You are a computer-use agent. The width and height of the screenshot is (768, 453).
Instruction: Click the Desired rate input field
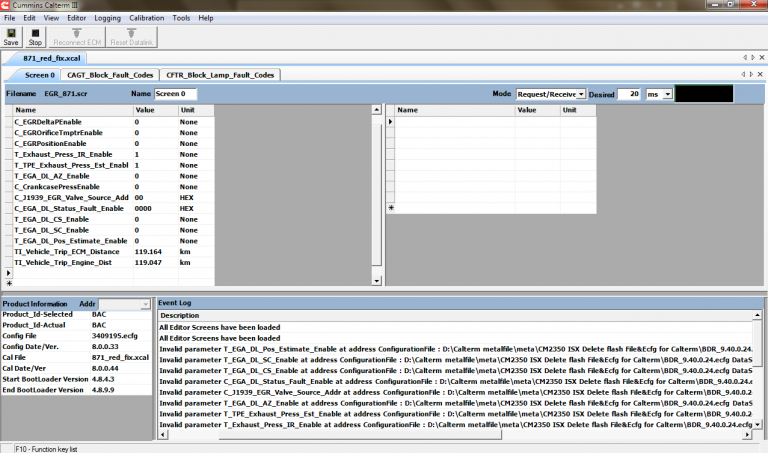(629, 94)
